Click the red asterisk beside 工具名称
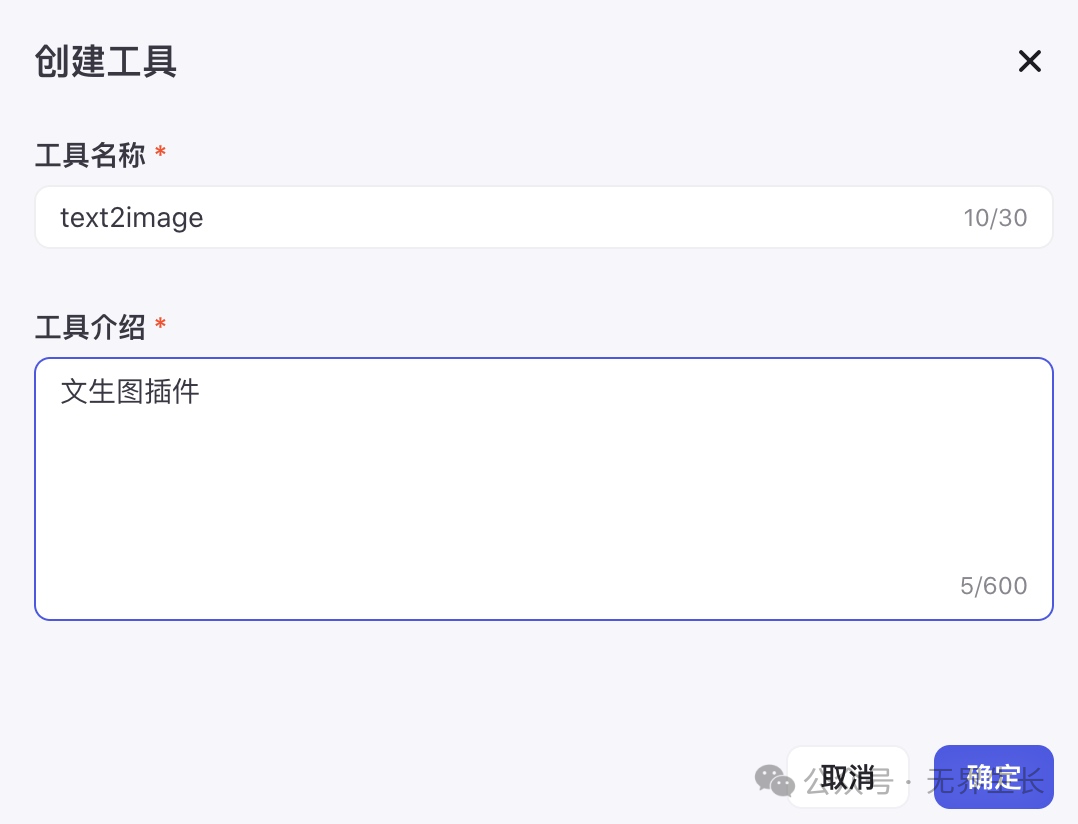Image resolution: width=1078 pixels, height=824 pixels. click(x=160, y=154)
